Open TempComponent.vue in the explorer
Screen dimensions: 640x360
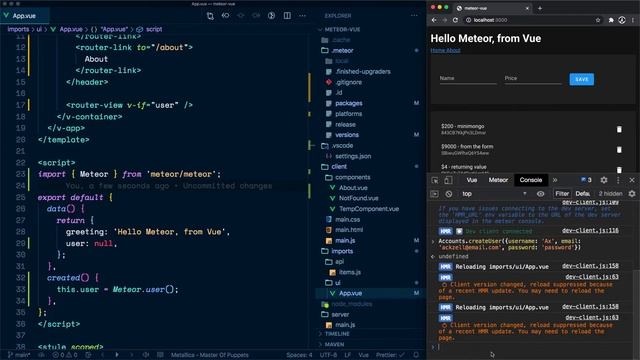[369, 209]
